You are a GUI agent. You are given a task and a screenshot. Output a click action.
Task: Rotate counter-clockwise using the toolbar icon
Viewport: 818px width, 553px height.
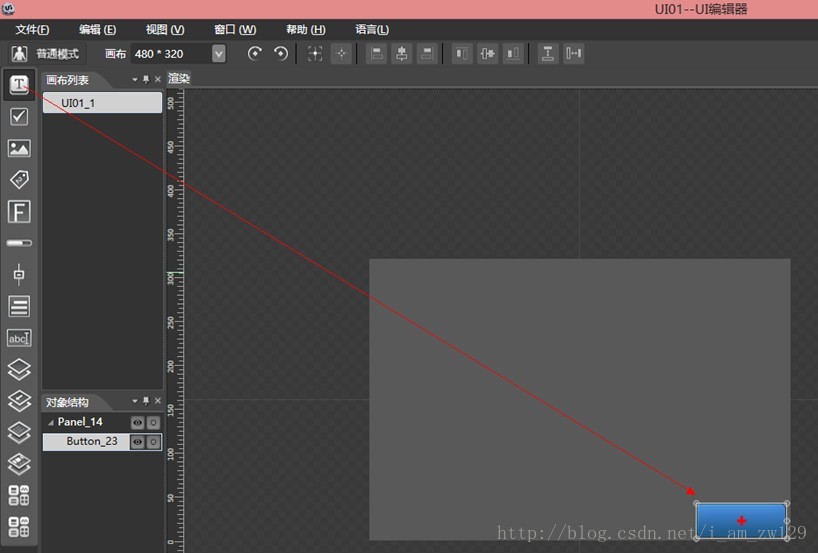tap(281, 53)
